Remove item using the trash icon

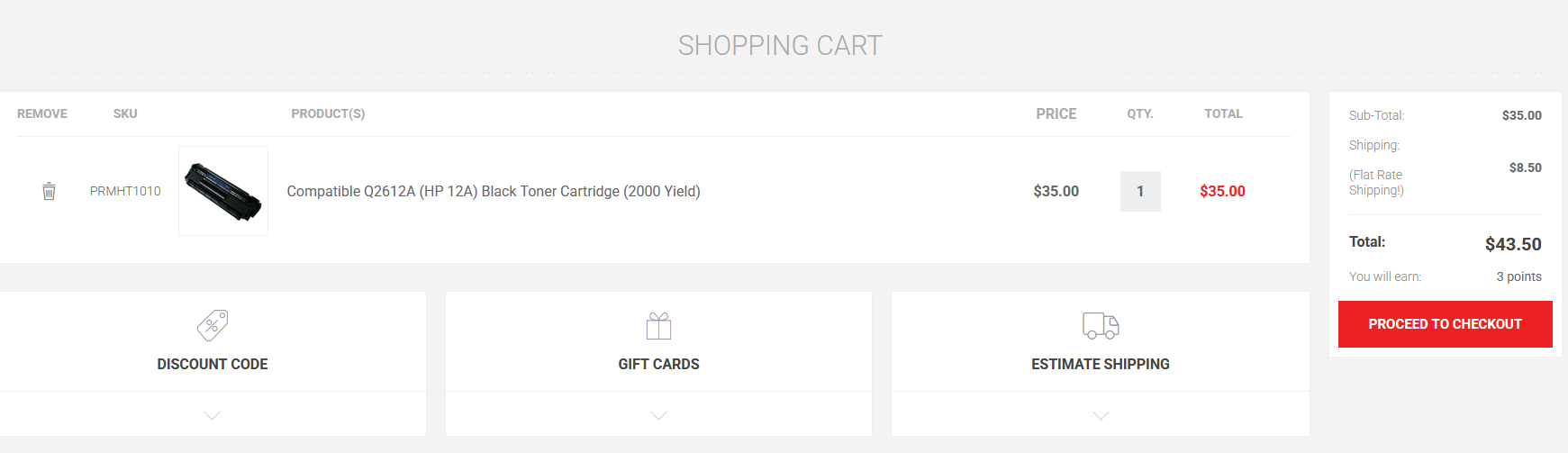pos(49,191)
